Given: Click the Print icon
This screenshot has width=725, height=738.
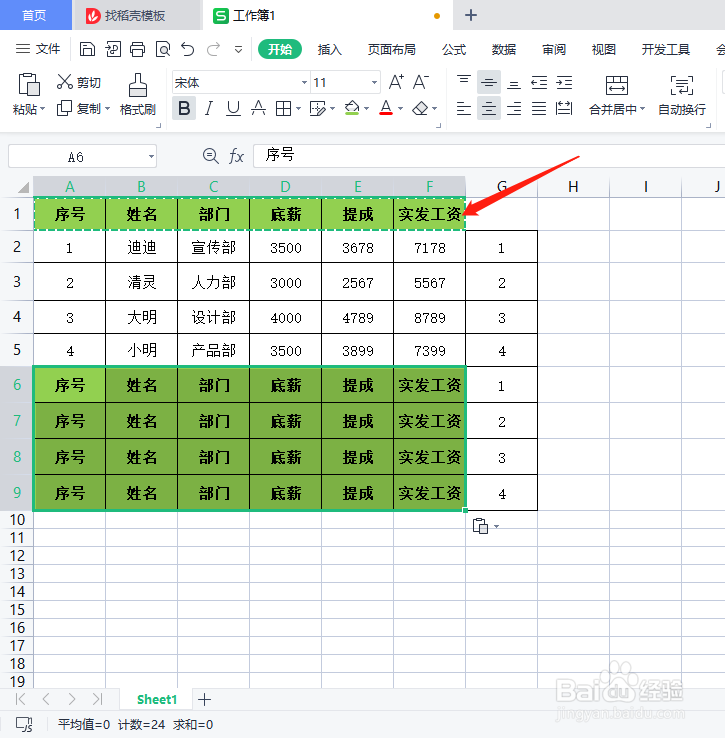Looking at the screenshot, I should 137,49.
